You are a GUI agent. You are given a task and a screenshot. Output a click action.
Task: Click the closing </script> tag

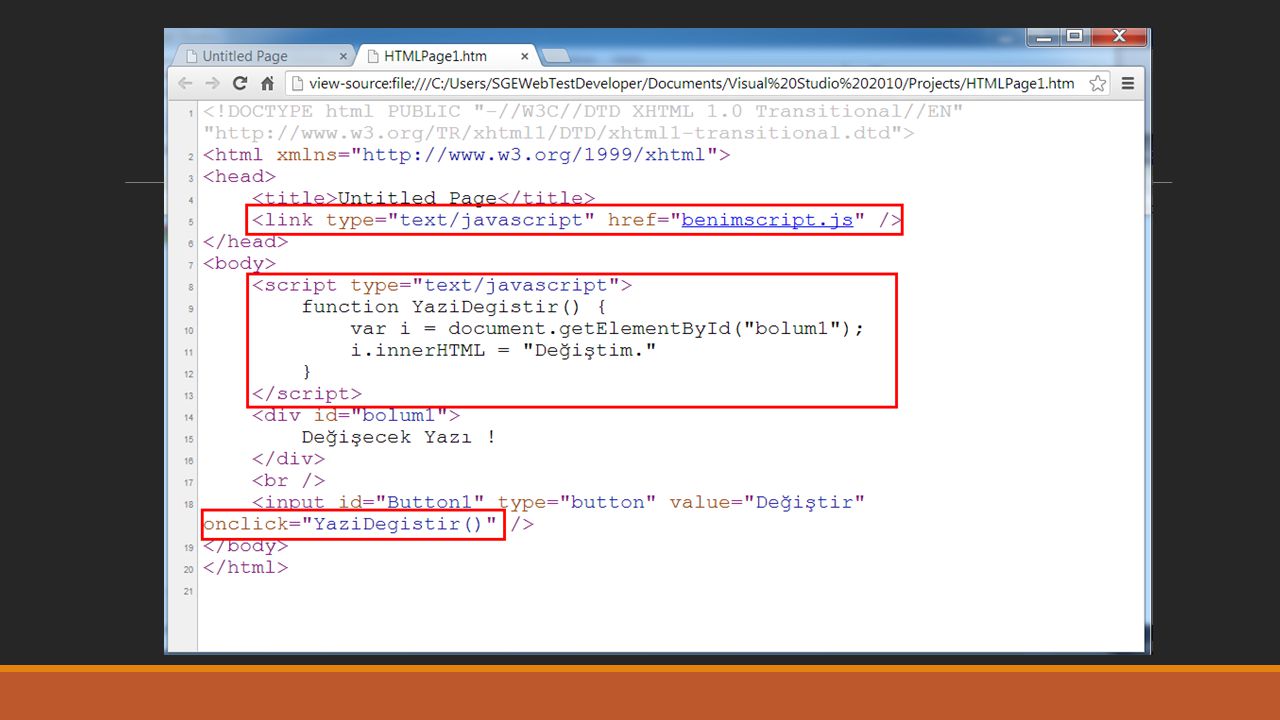click(x=307, y=394)
